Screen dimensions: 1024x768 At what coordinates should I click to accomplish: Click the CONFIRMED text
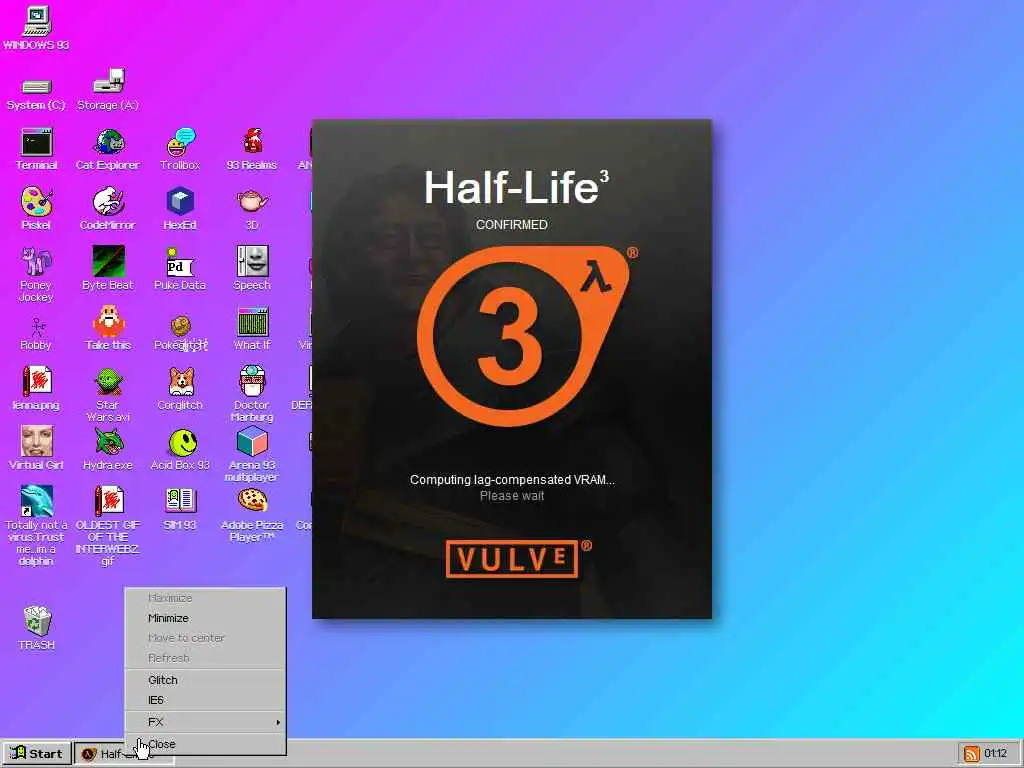(512, 225)
